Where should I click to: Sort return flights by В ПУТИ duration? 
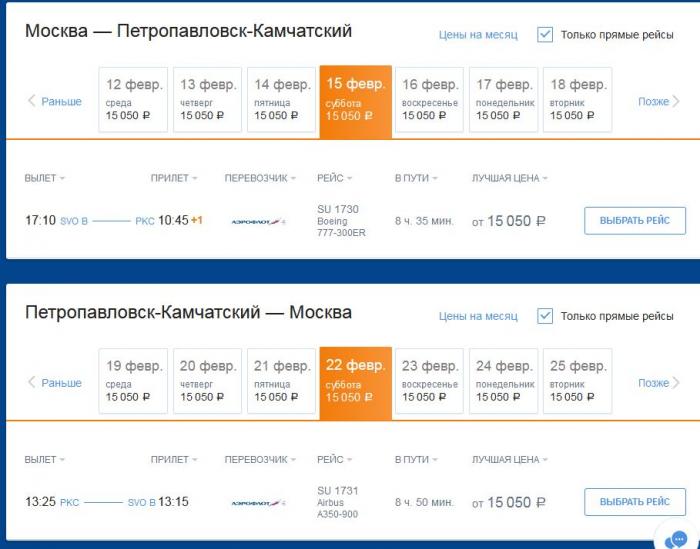(x=416, y=459)
